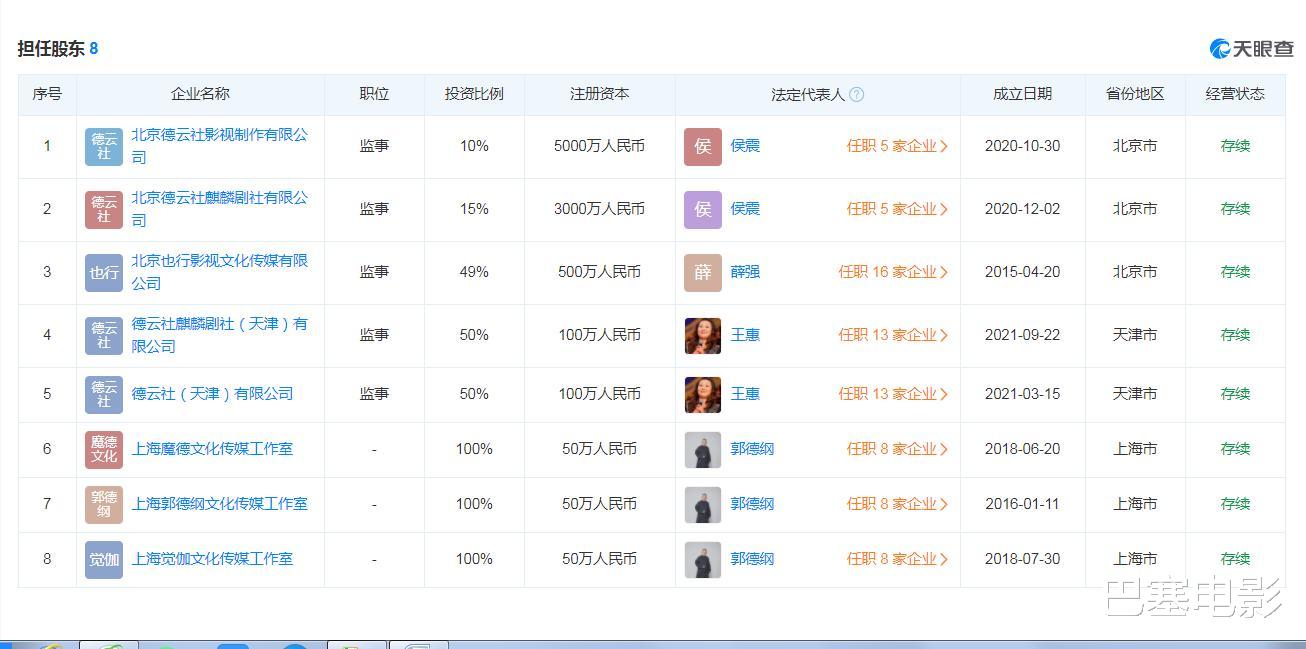The image size is (1306, 649).
Task: Click the 郭德纲 company logo tile
Action: 104,504
